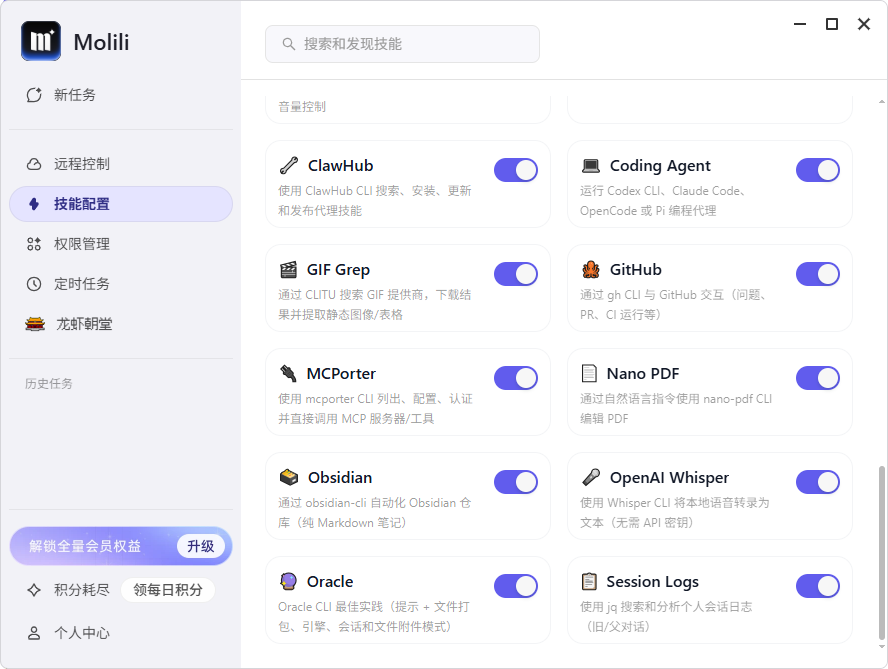Click the diamond points icon
Viewport: 888px width, 669px height.
coord(34,590)
